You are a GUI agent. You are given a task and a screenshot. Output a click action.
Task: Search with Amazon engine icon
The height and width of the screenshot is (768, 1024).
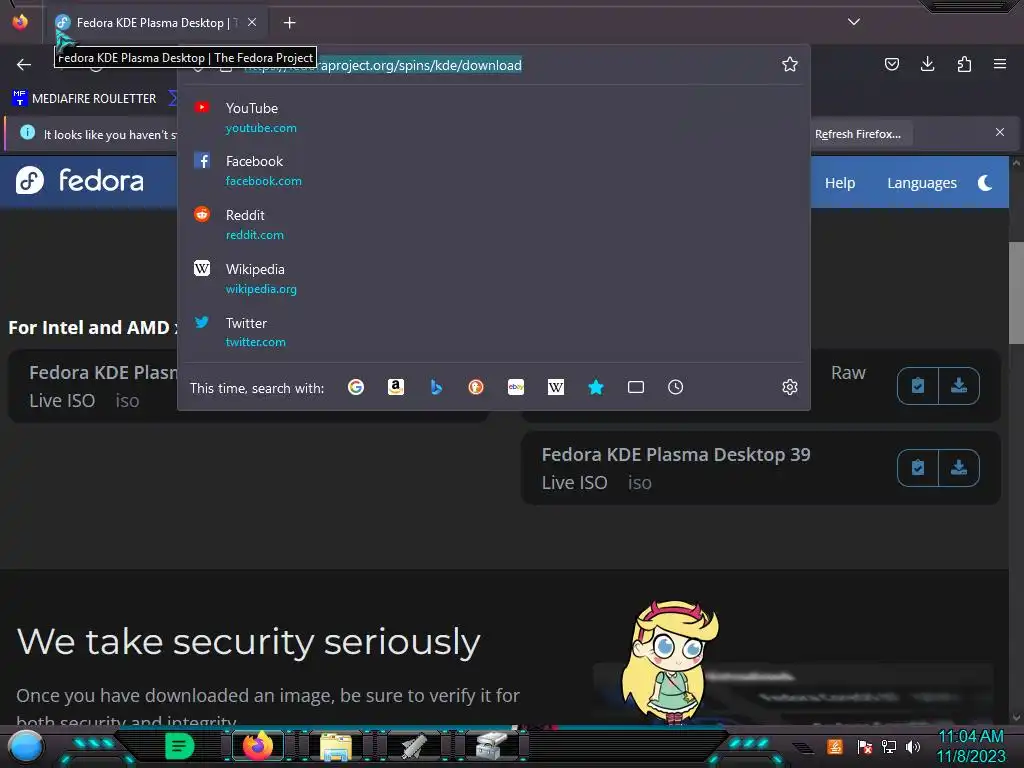coord(396,387)
